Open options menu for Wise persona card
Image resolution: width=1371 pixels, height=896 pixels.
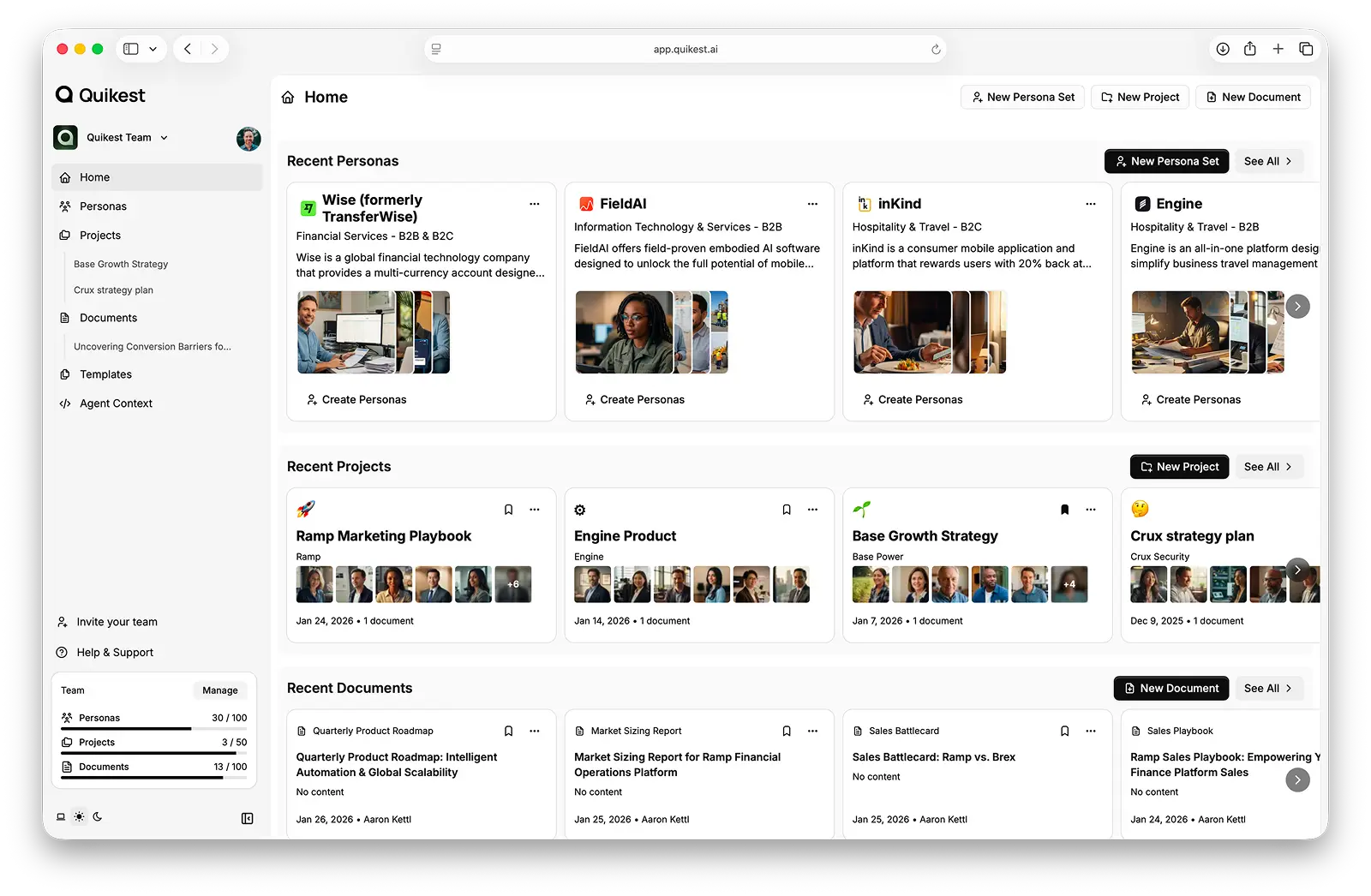(x=535, y=204)
